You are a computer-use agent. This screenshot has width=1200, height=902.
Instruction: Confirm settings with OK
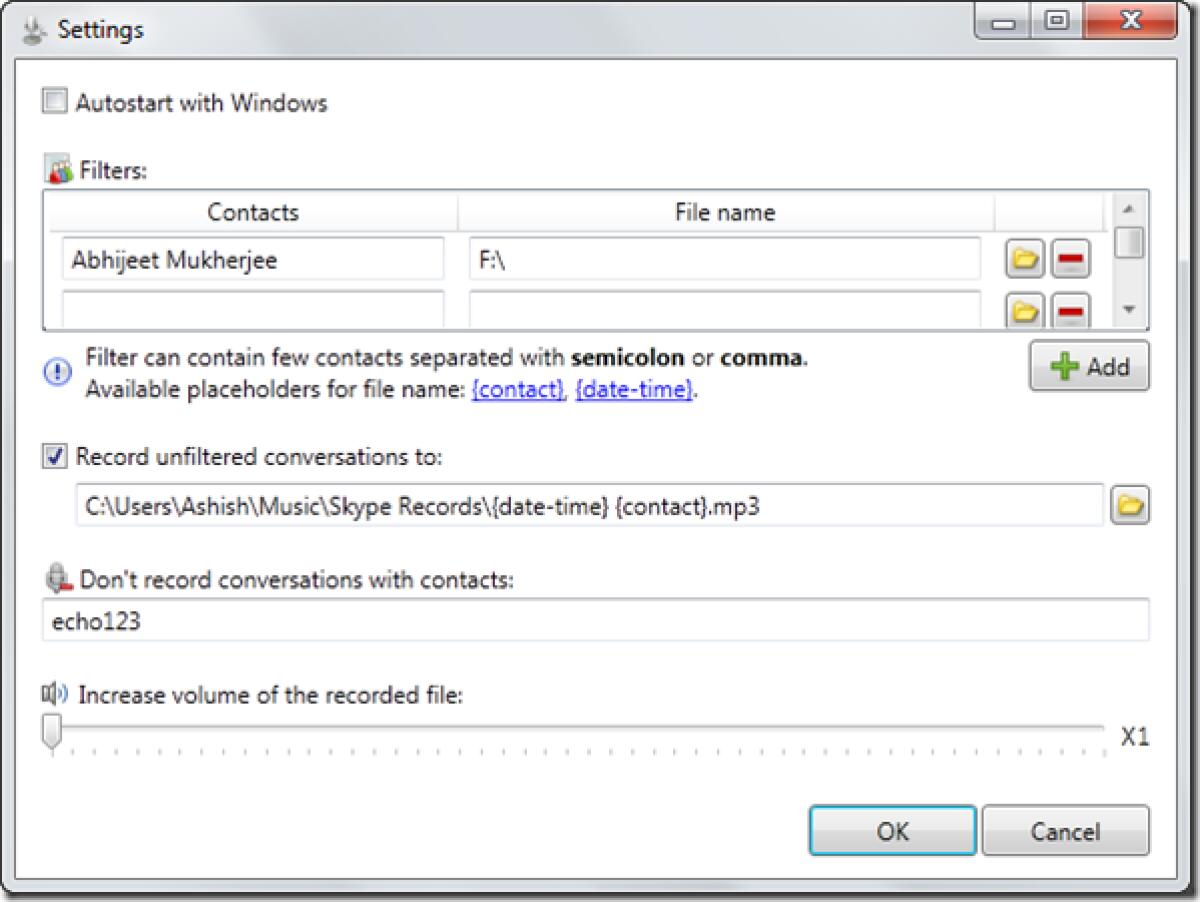click(891, 831)
